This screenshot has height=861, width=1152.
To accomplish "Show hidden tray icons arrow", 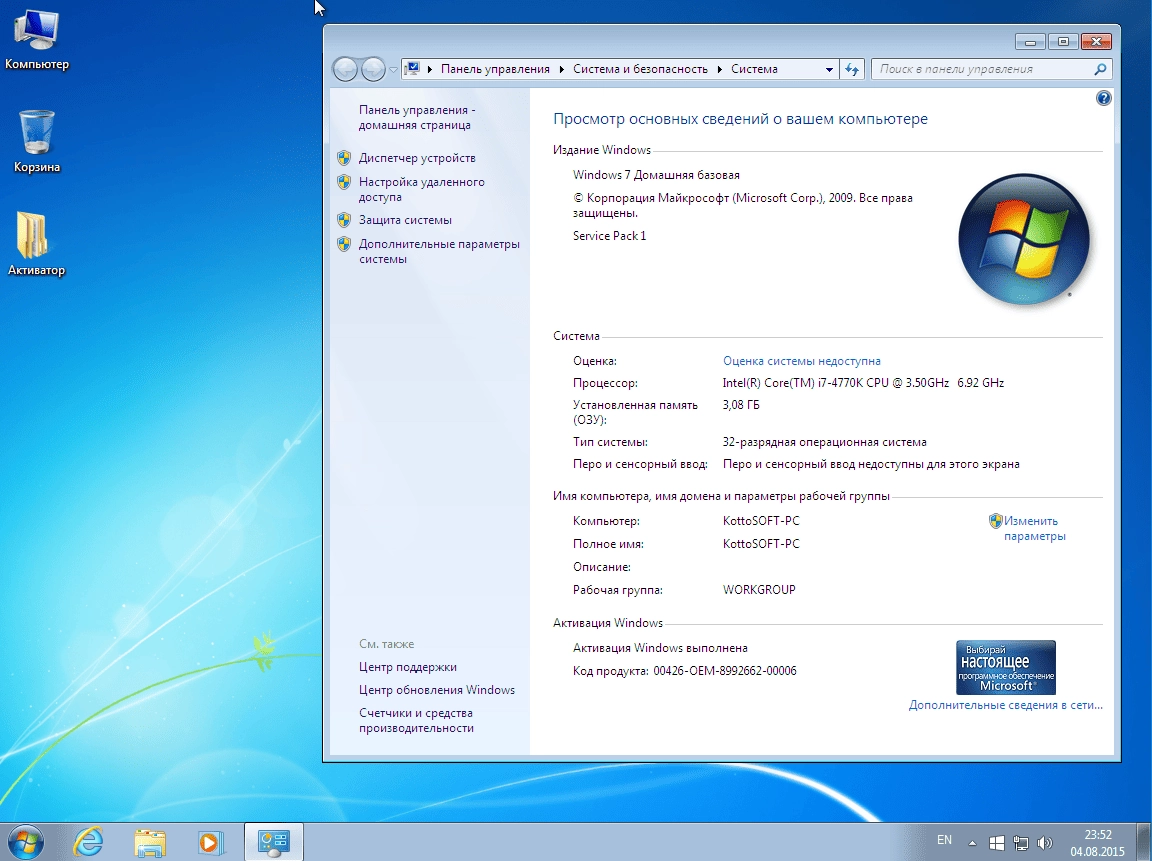I will click(x=972, y=843).
